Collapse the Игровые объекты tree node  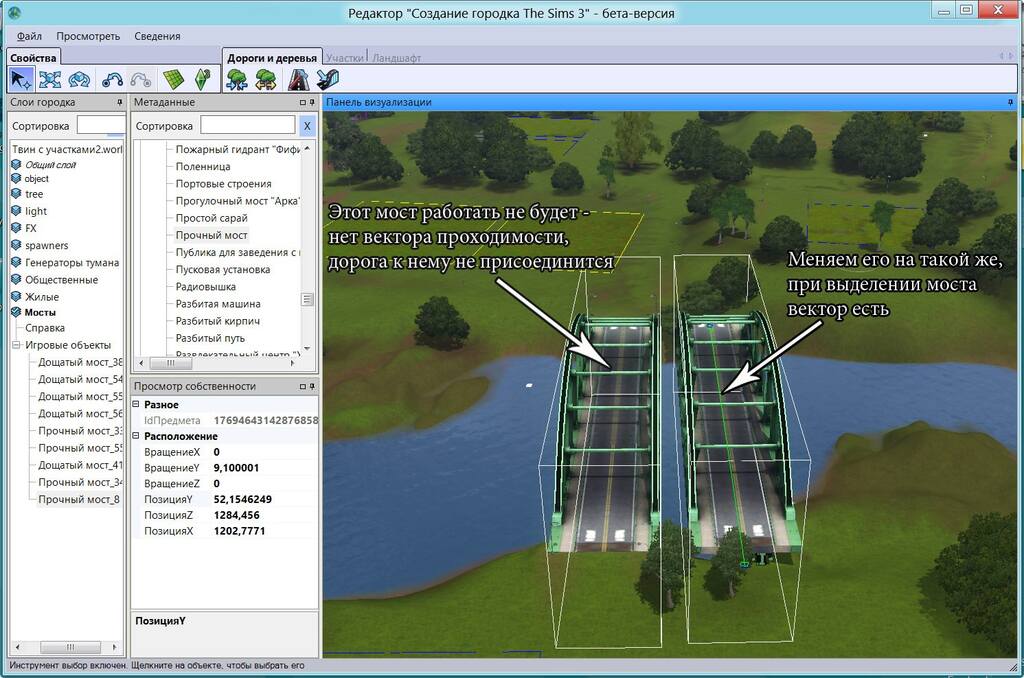pyautogui.click(x=16, y=346)
